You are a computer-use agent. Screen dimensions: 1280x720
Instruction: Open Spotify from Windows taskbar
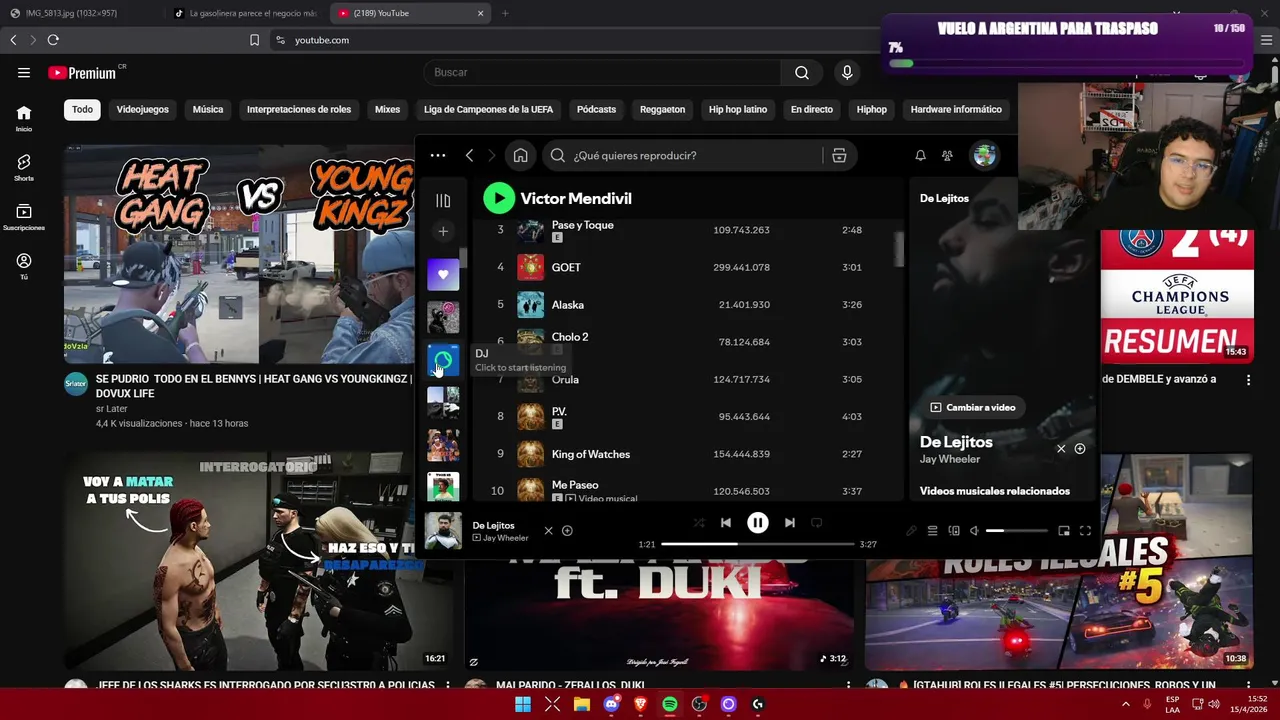670,704
